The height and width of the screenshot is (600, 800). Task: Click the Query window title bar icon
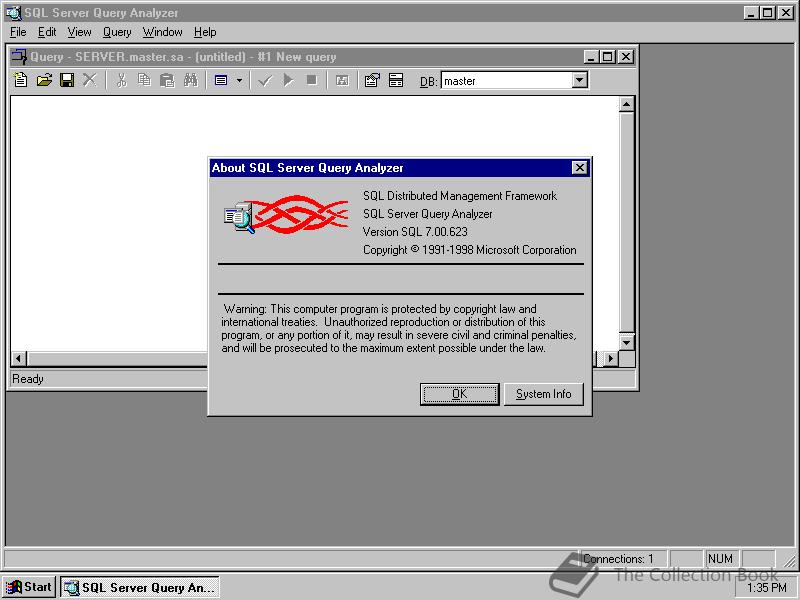(x=19, y=57)
